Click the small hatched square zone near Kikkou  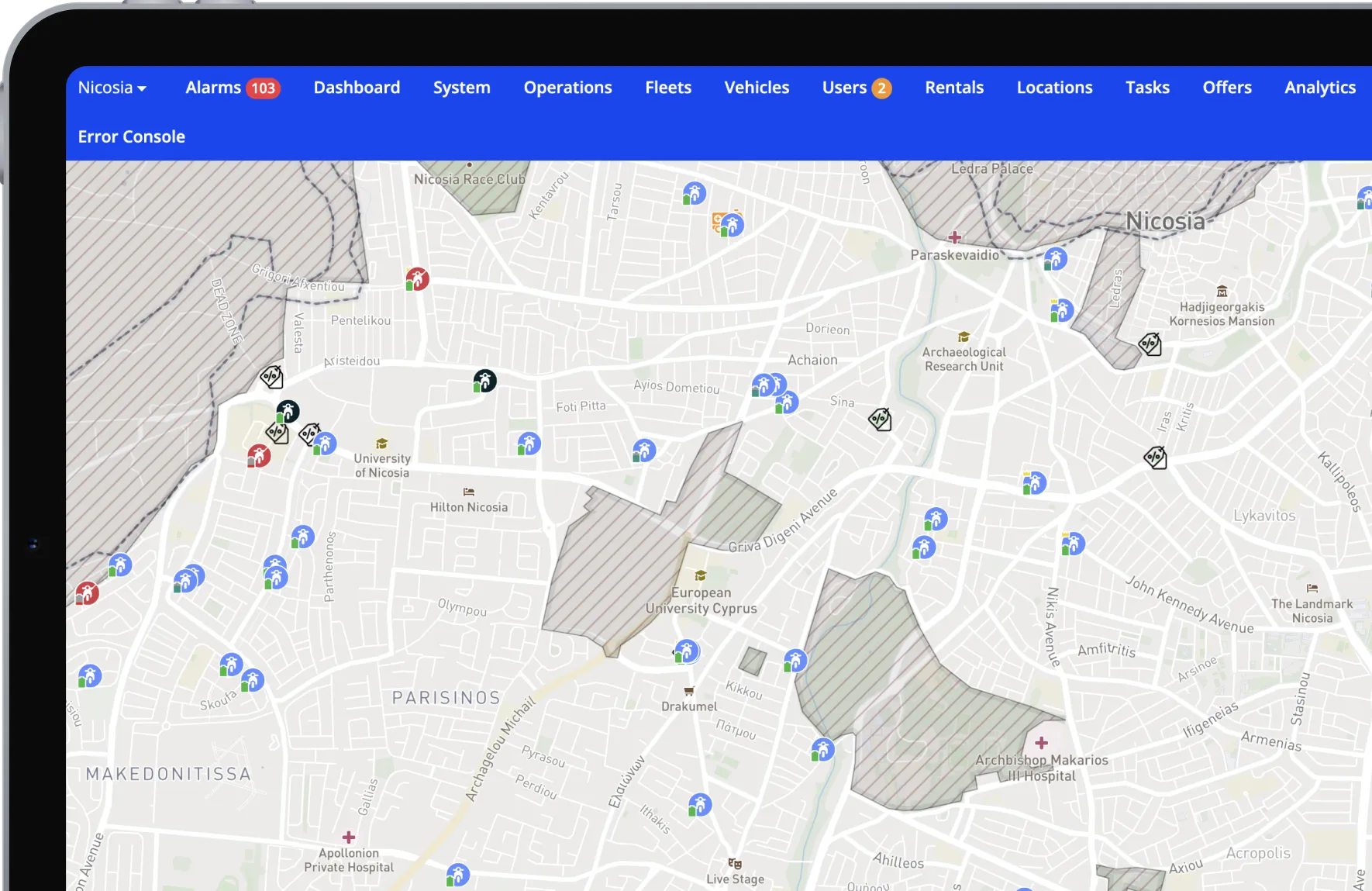(x=752, y=661)
